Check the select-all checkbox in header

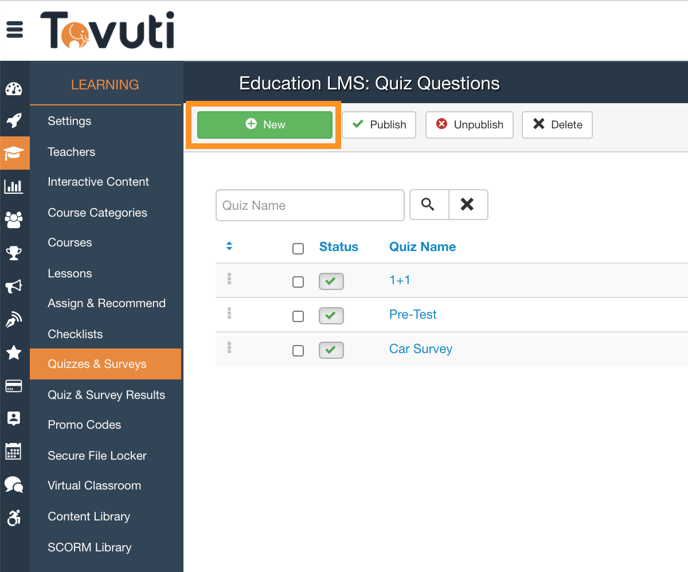coord(298,248)
